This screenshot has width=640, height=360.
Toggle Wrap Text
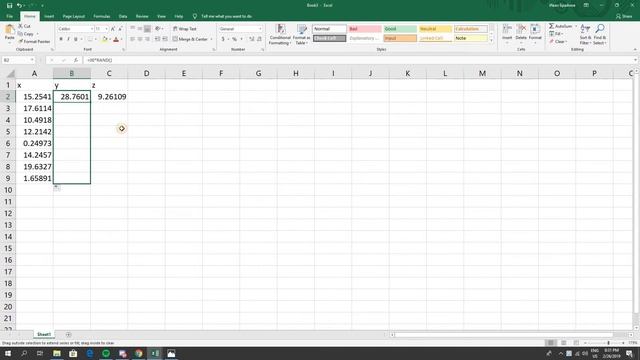[x=184, y=29]
